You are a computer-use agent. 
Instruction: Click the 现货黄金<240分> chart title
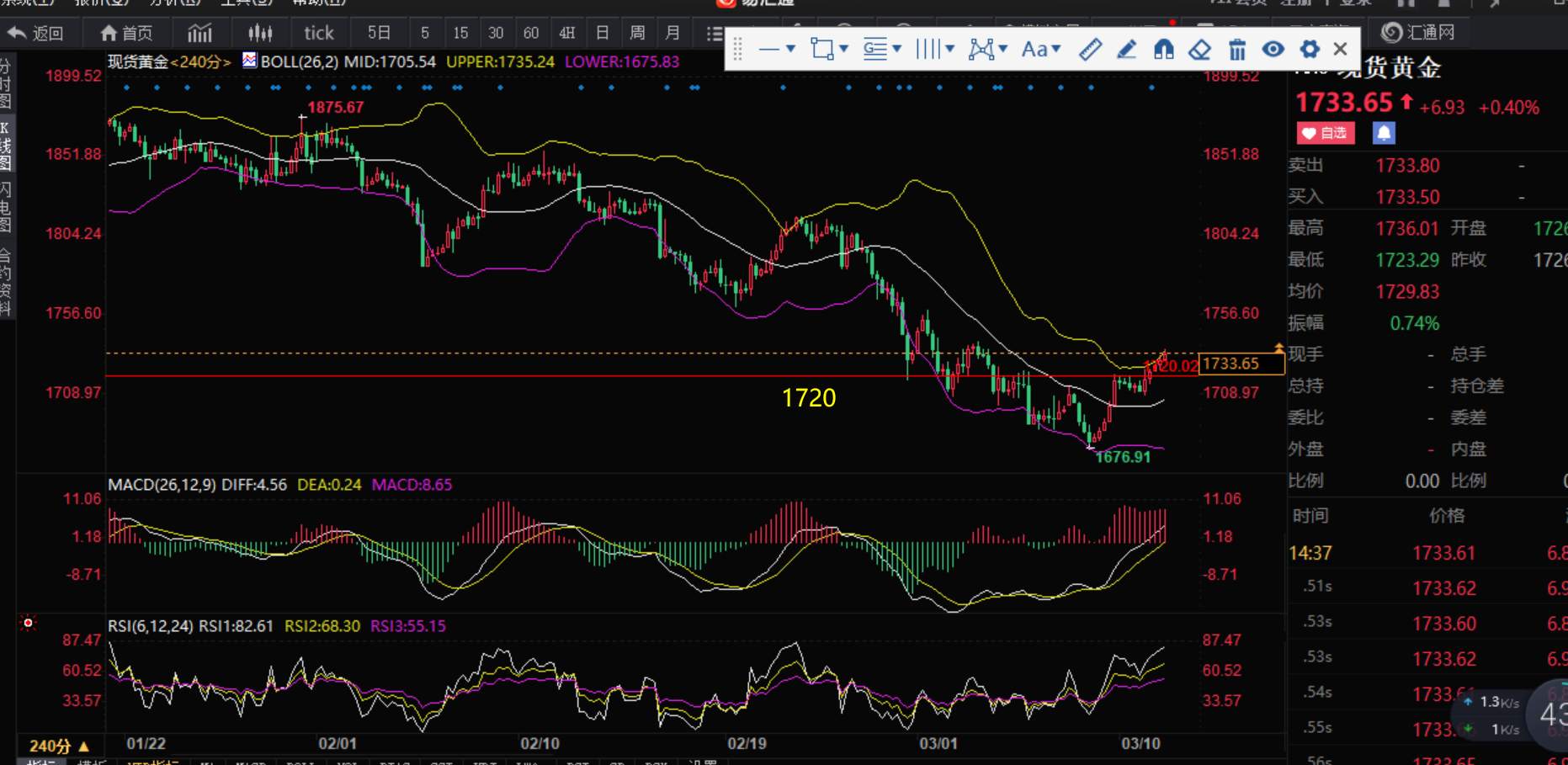point(169,61)
